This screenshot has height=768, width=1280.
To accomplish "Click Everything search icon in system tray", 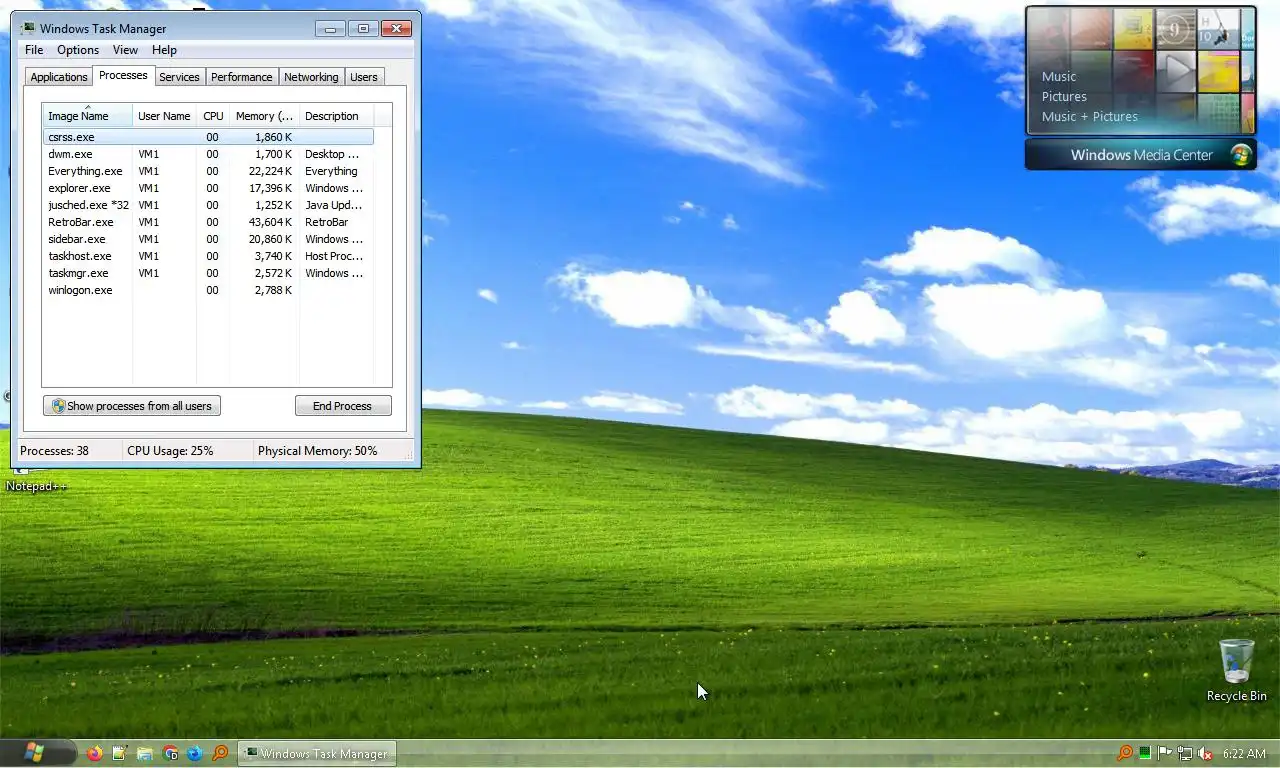I will [1125, 753].
